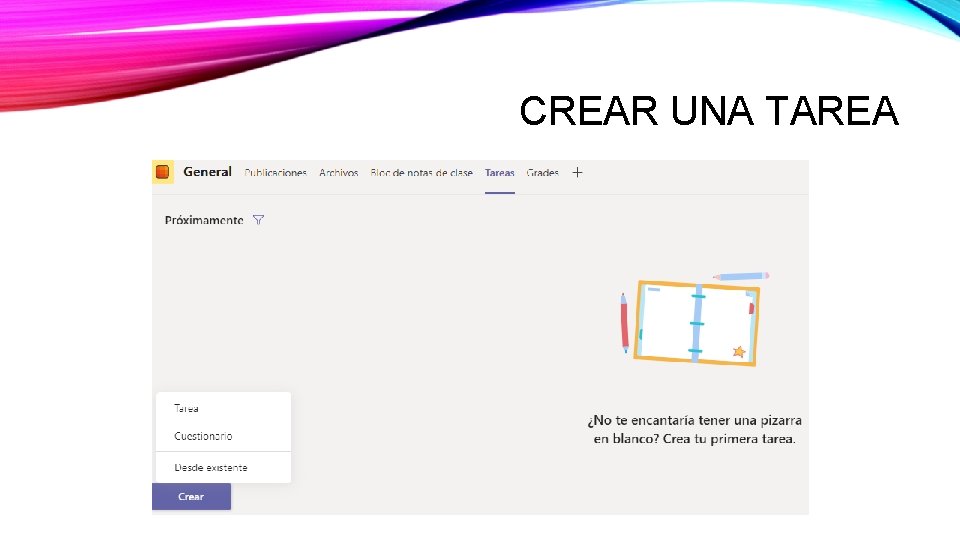This screenshot has height=540, width=960.
Task: Select Desde existente menu option
Action: (223, 467)
